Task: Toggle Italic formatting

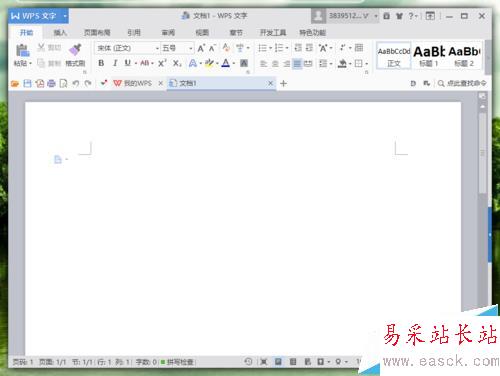Action: pos(115,63)
